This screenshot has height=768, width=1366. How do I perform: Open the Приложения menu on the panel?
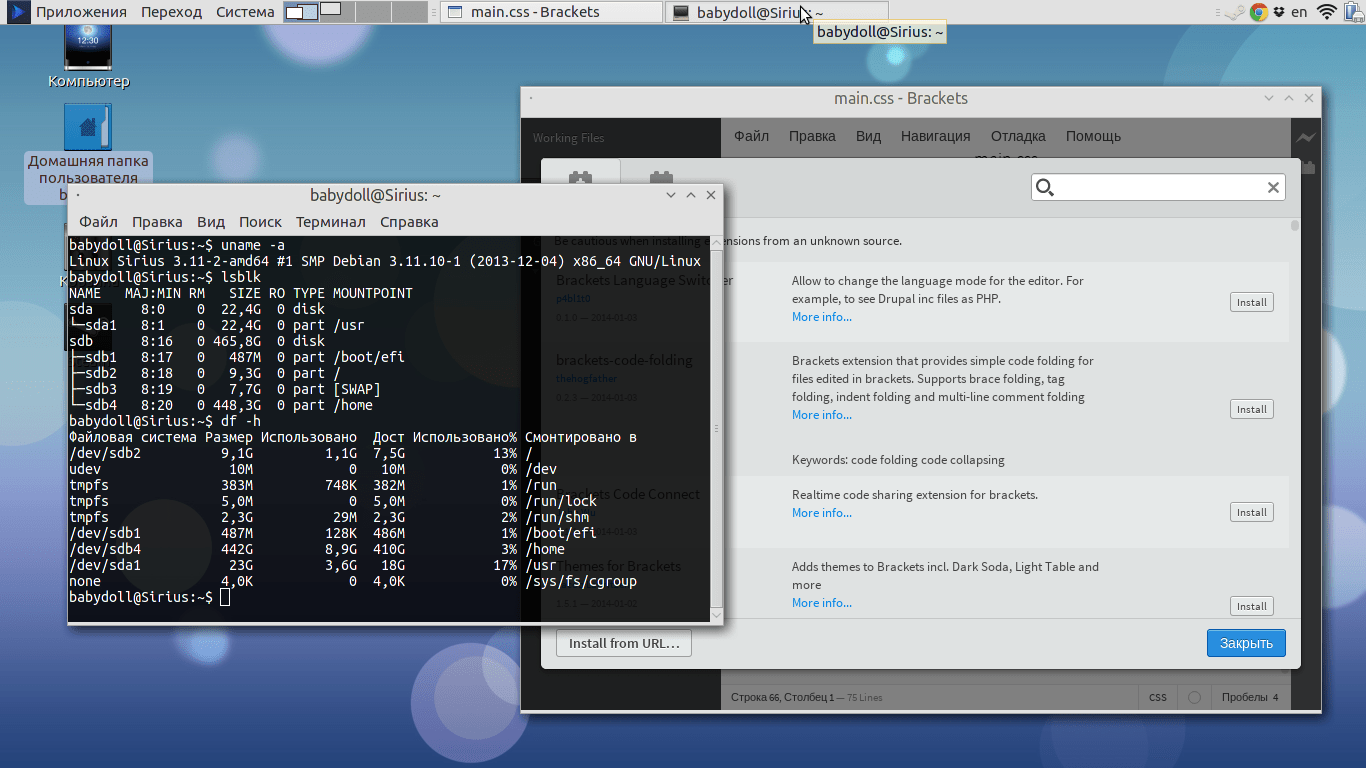81,12
